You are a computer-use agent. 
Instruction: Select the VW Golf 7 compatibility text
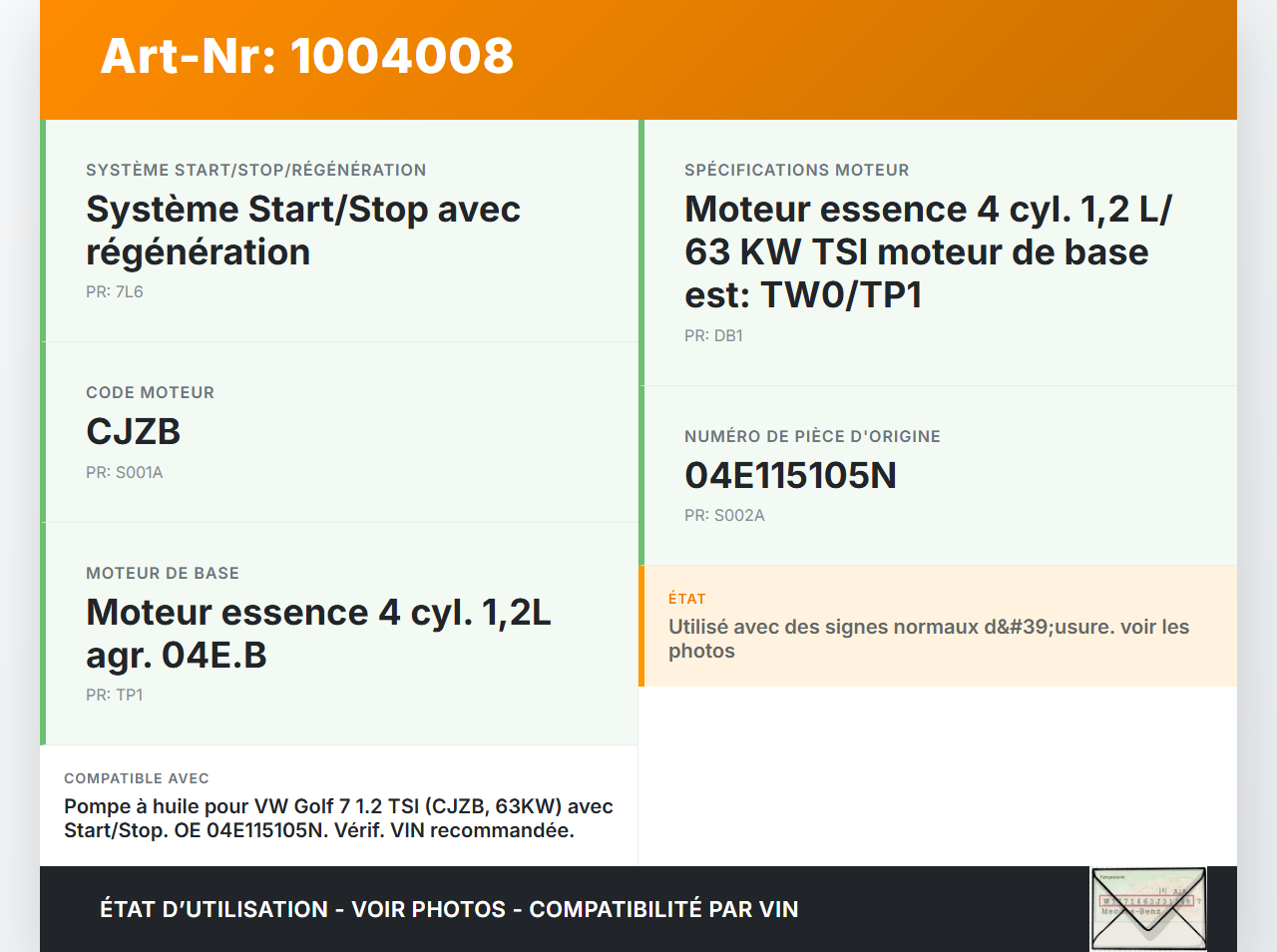tap(338, 819)
